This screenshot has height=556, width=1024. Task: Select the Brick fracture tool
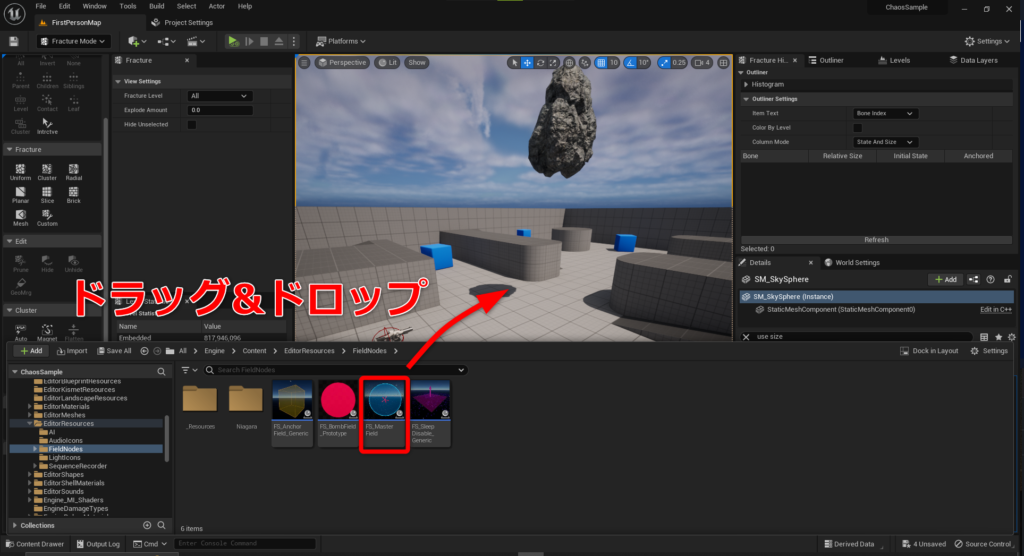tap(73, 195)
